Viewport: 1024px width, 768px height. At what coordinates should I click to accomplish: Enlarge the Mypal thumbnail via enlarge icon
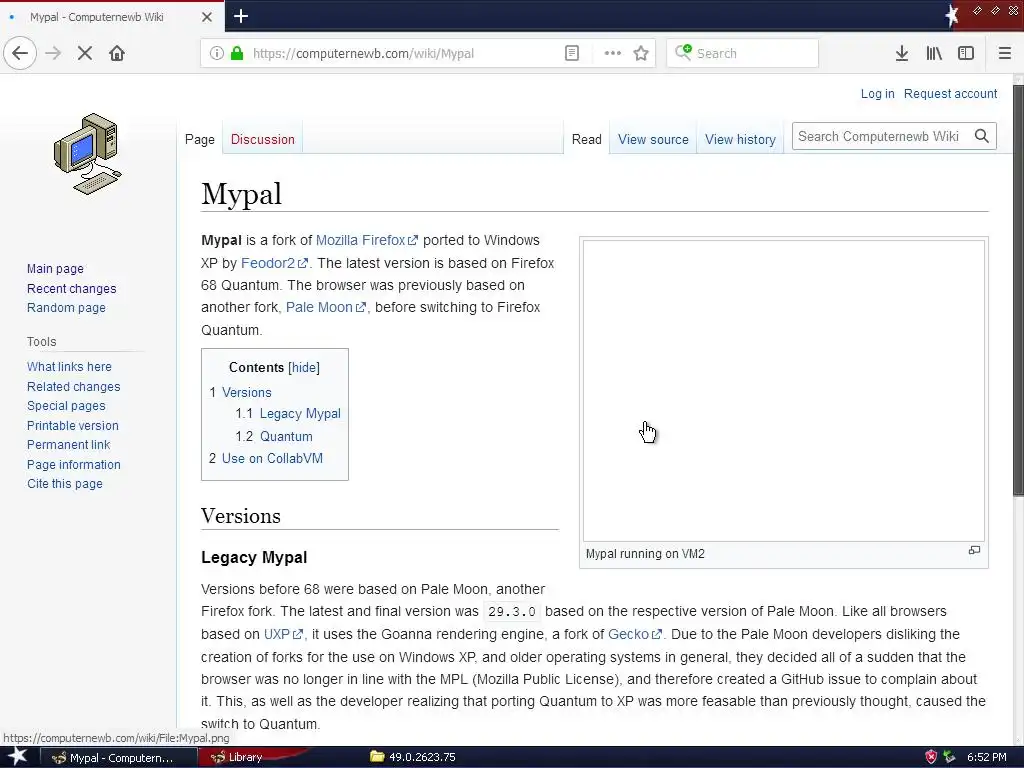click(x=974, y=551)
